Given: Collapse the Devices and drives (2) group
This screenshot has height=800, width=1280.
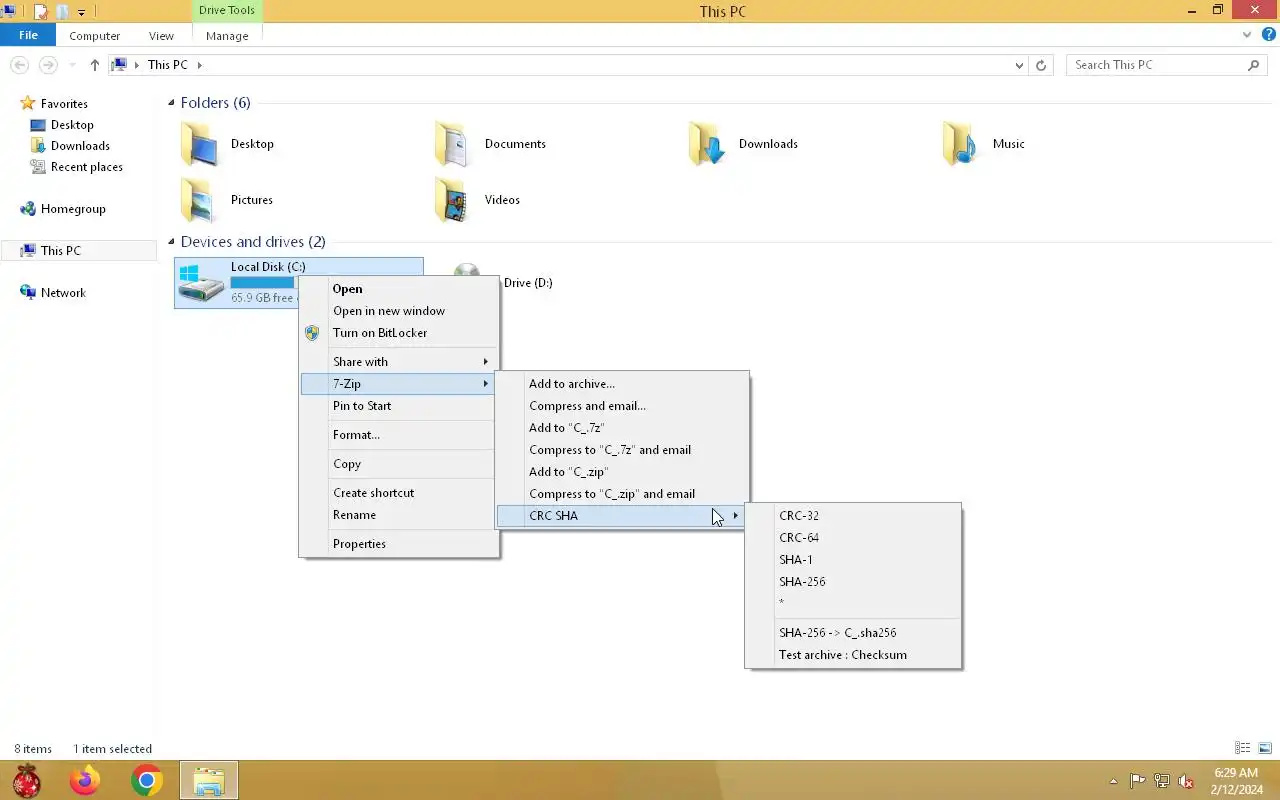Looking at the screenshot, I should click(x=171, y=242).
